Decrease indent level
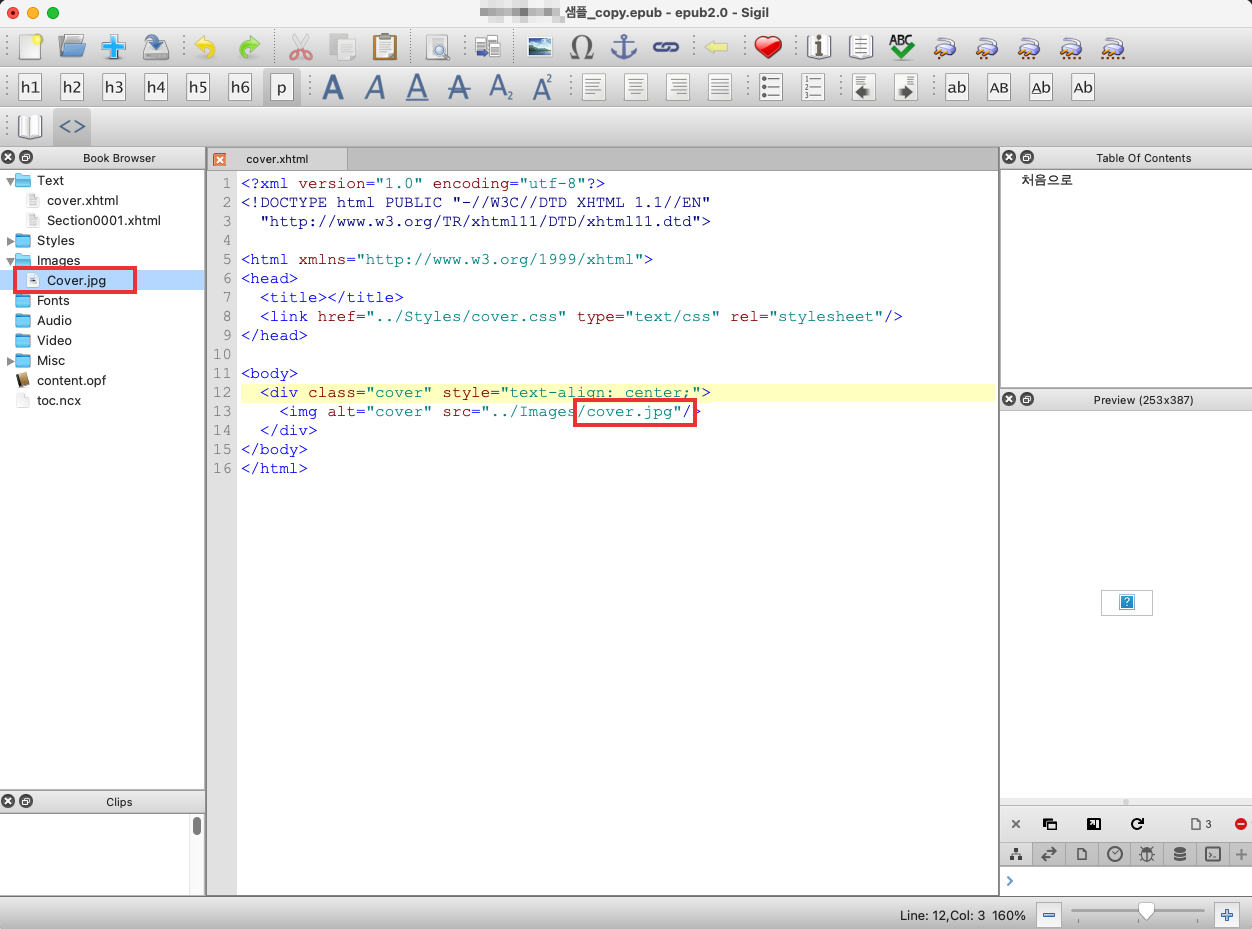 point(864,87)
